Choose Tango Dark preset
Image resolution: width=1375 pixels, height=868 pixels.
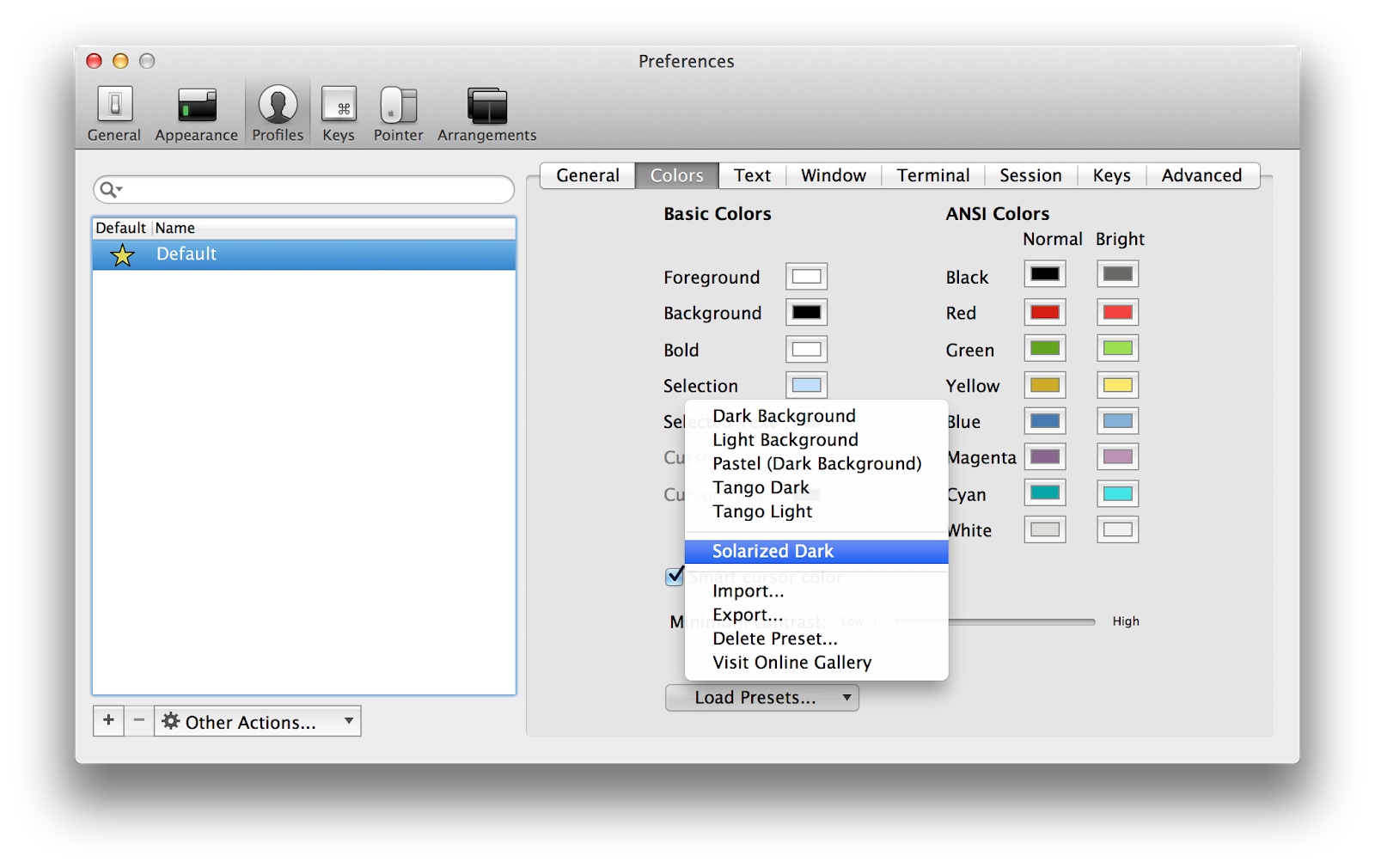click(x=816, y=488)
